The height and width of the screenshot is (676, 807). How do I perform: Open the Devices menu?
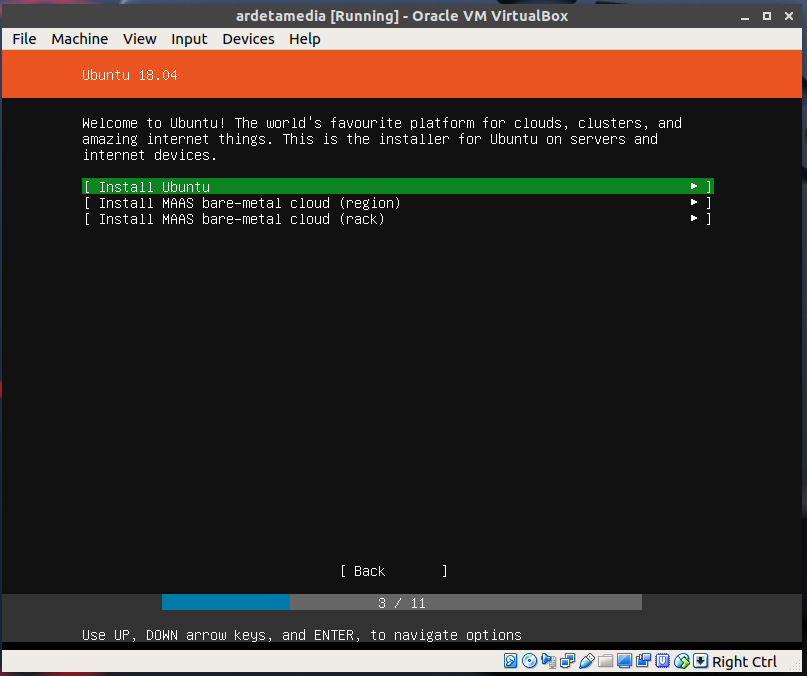tap(248, 39)
